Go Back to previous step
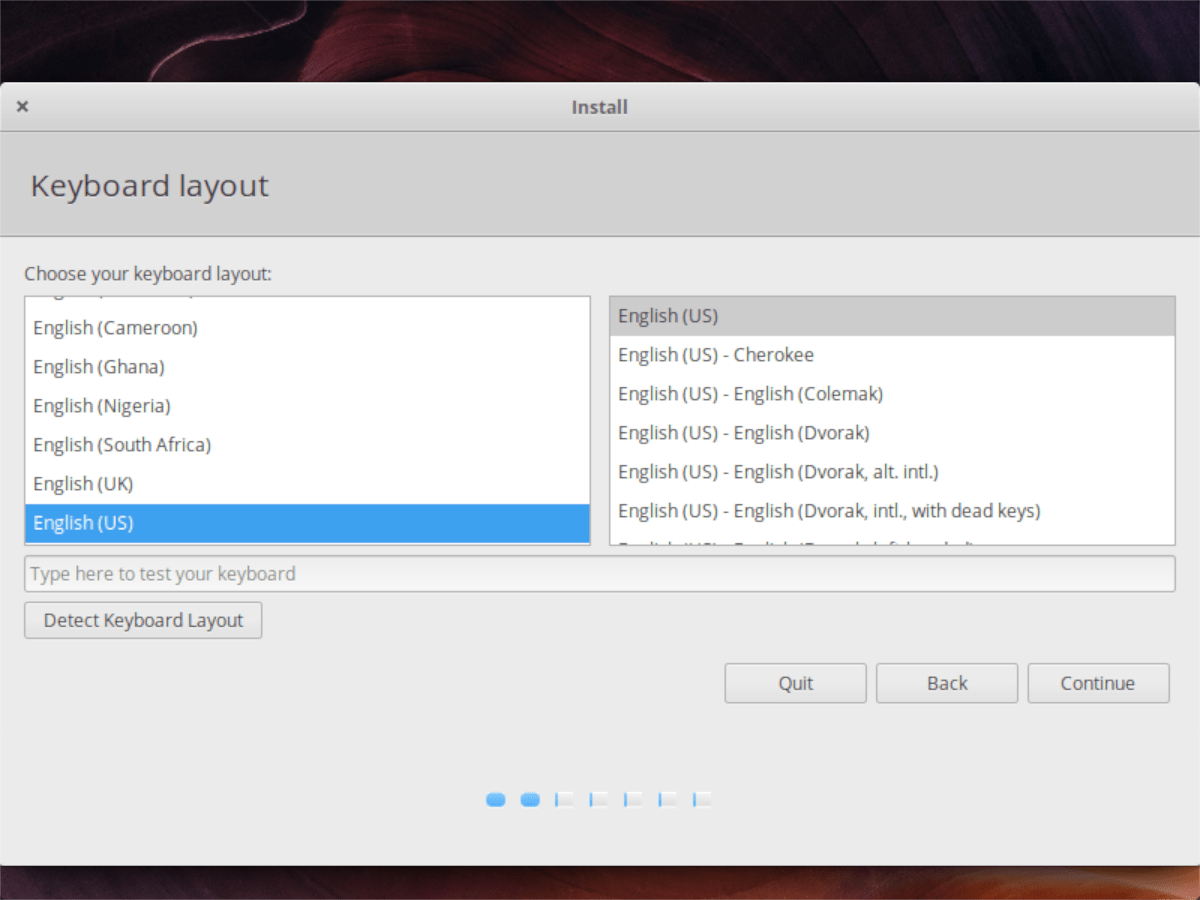This screenshot has width=1200, height=900. [947, 683]
